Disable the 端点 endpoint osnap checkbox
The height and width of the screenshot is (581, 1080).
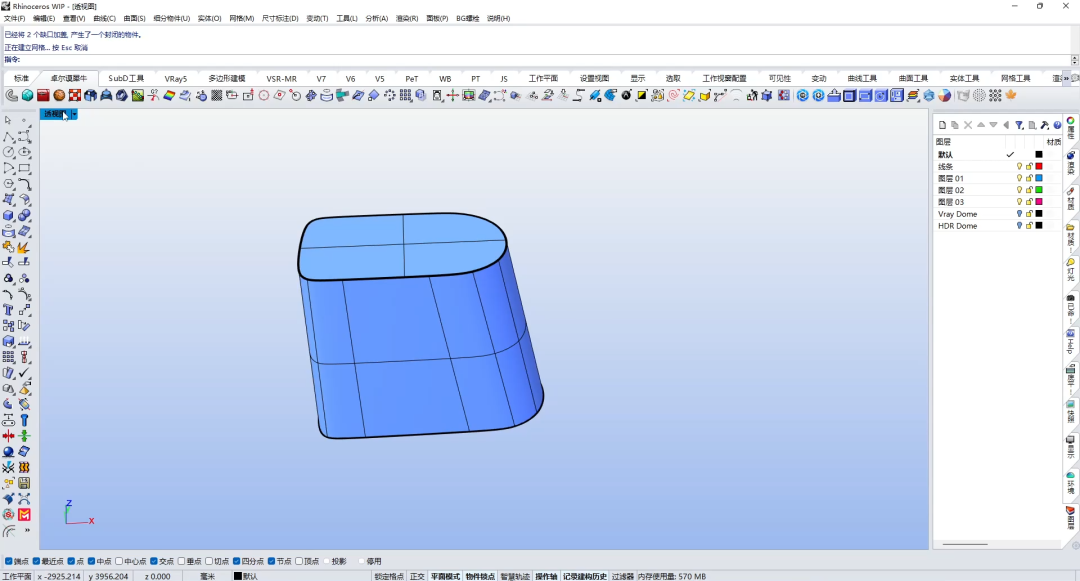click(x=8, y=561)
